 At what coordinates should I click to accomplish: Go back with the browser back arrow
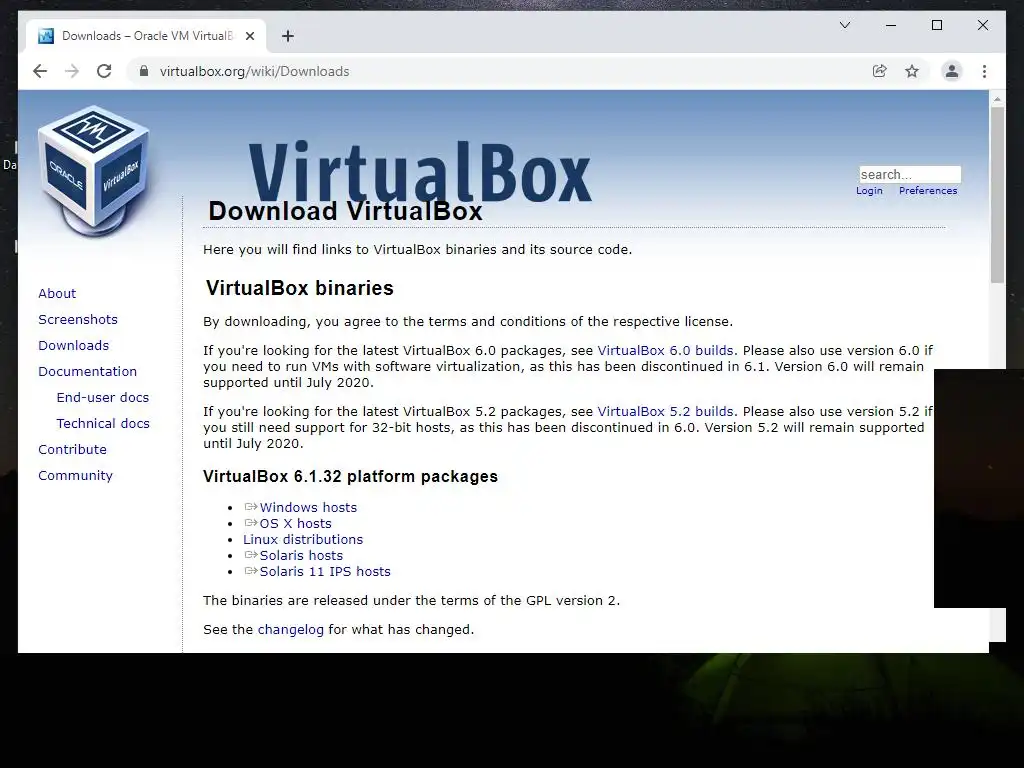coord(40,71)
